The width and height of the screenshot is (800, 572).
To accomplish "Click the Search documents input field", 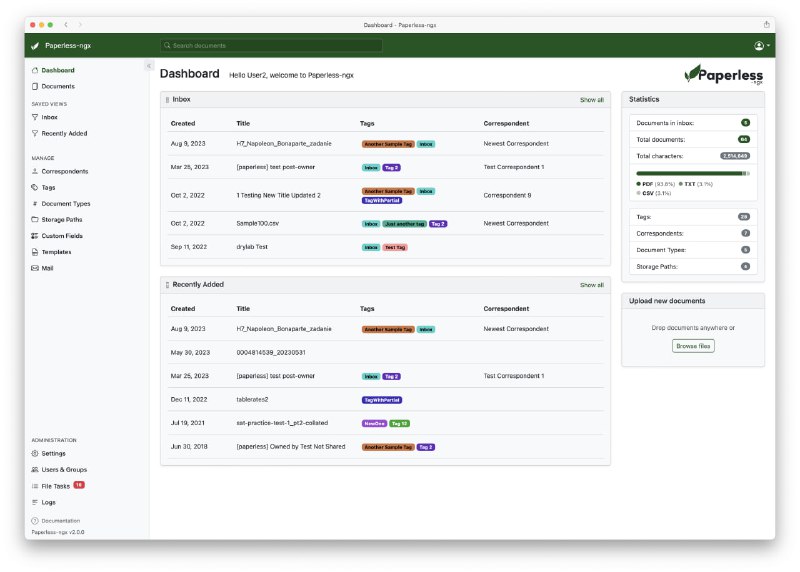I will (272, 46).
